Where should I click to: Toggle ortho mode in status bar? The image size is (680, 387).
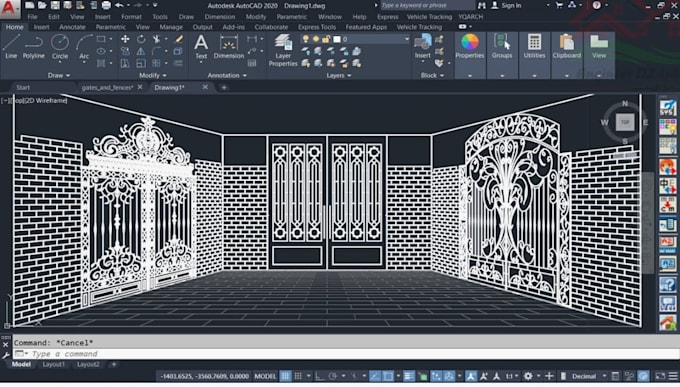tap(320, 376)
